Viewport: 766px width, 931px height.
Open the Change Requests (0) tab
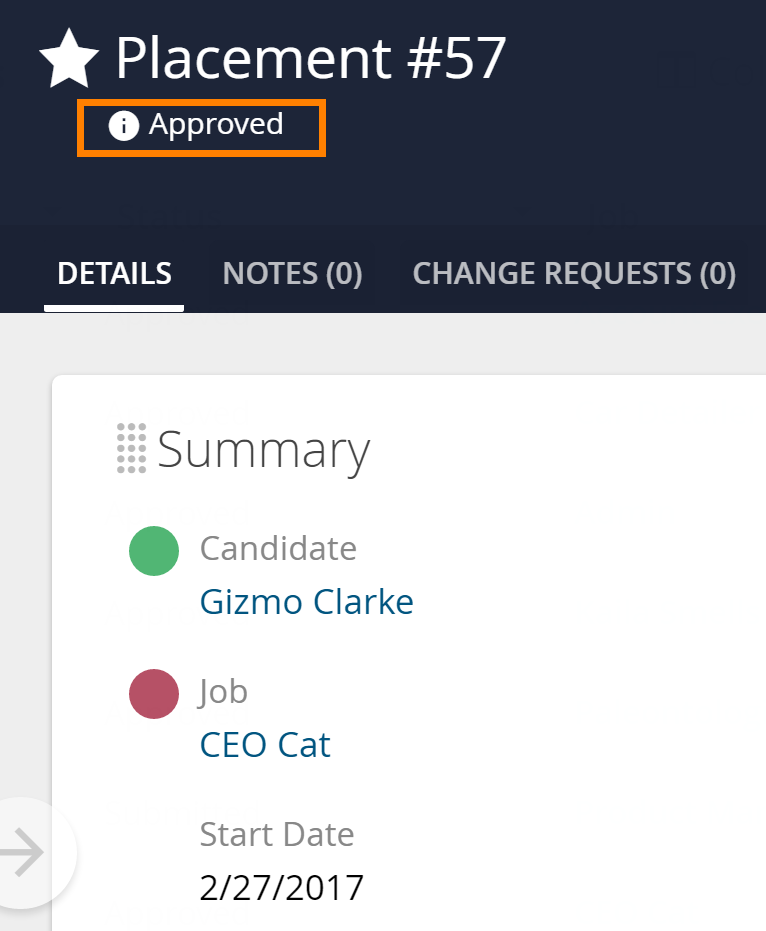pyautogui.click(x=574, y=274)
